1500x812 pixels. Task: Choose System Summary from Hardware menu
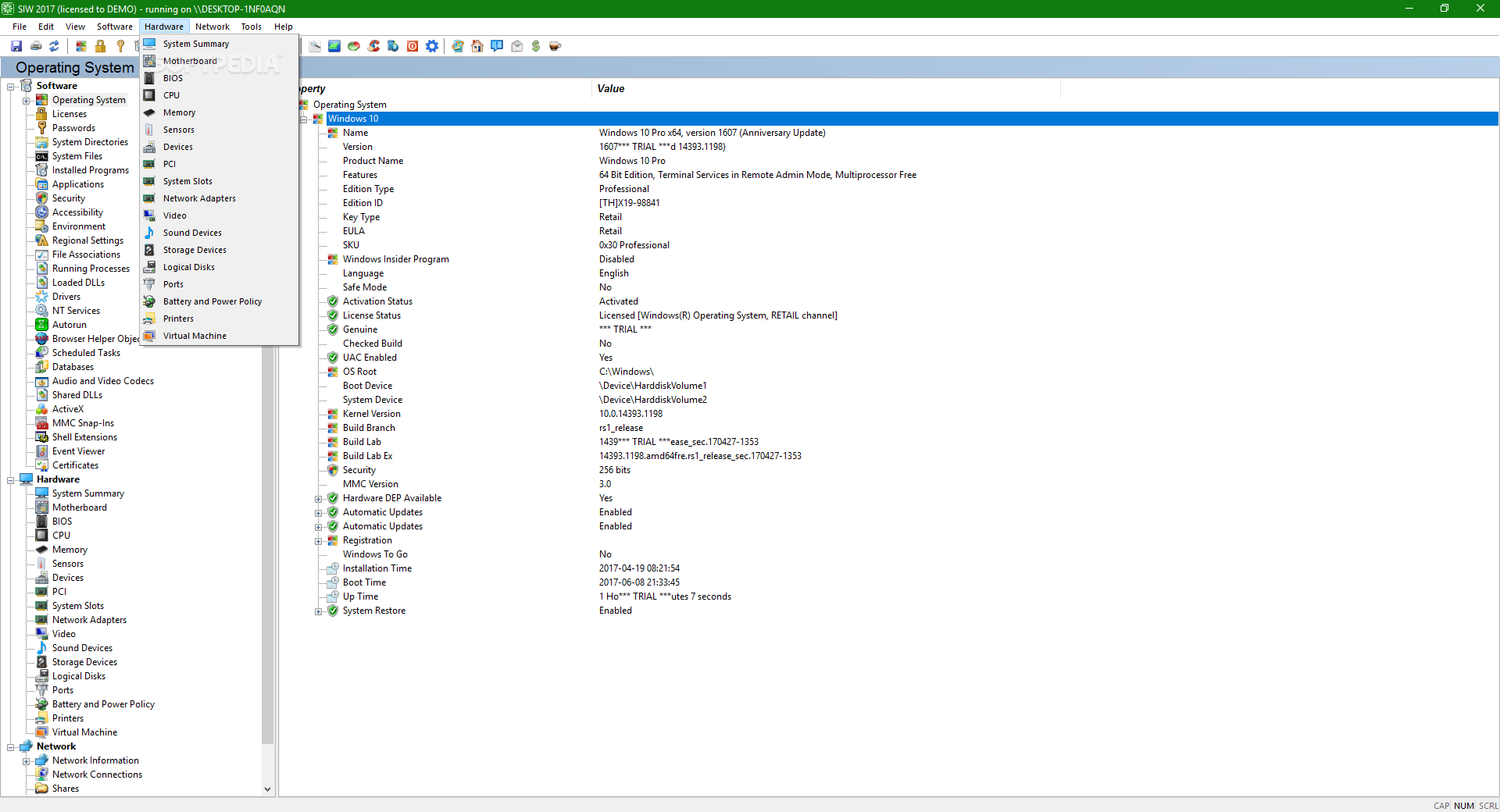click(220, 44)
